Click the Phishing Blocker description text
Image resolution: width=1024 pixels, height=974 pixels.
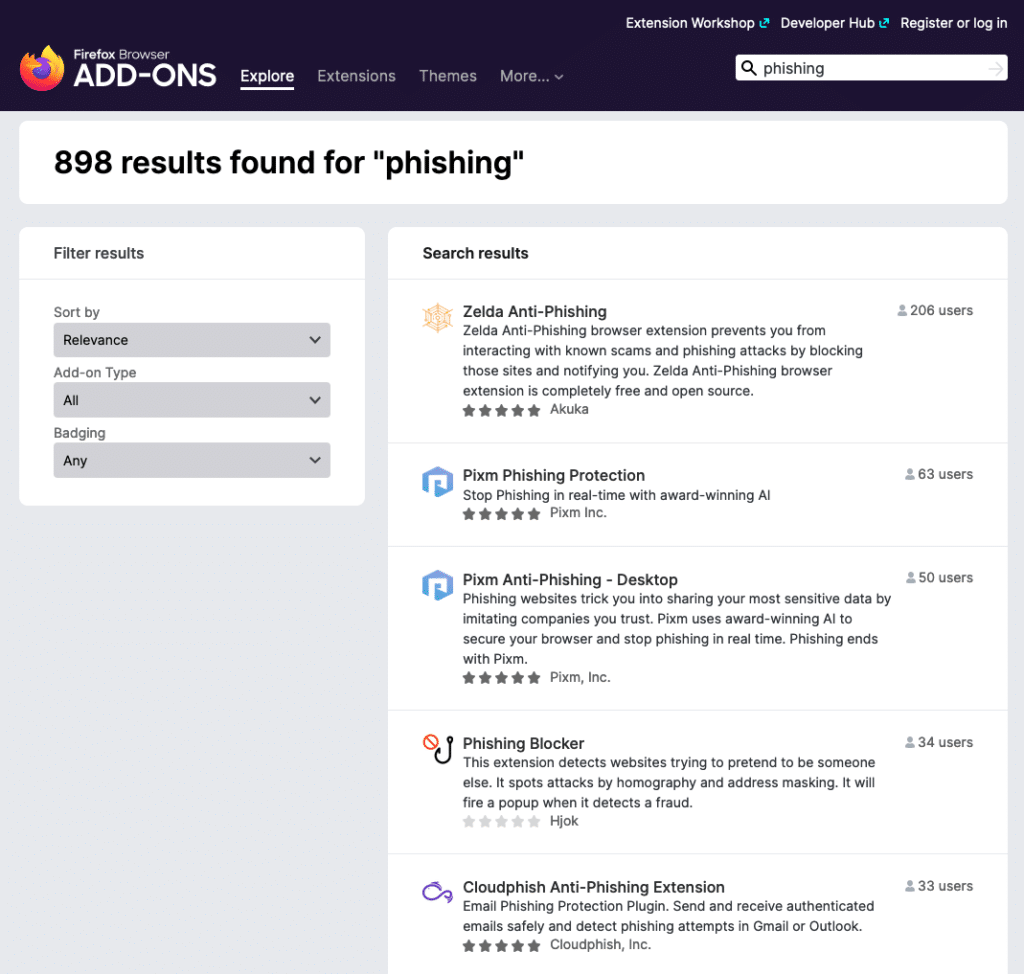669,783
